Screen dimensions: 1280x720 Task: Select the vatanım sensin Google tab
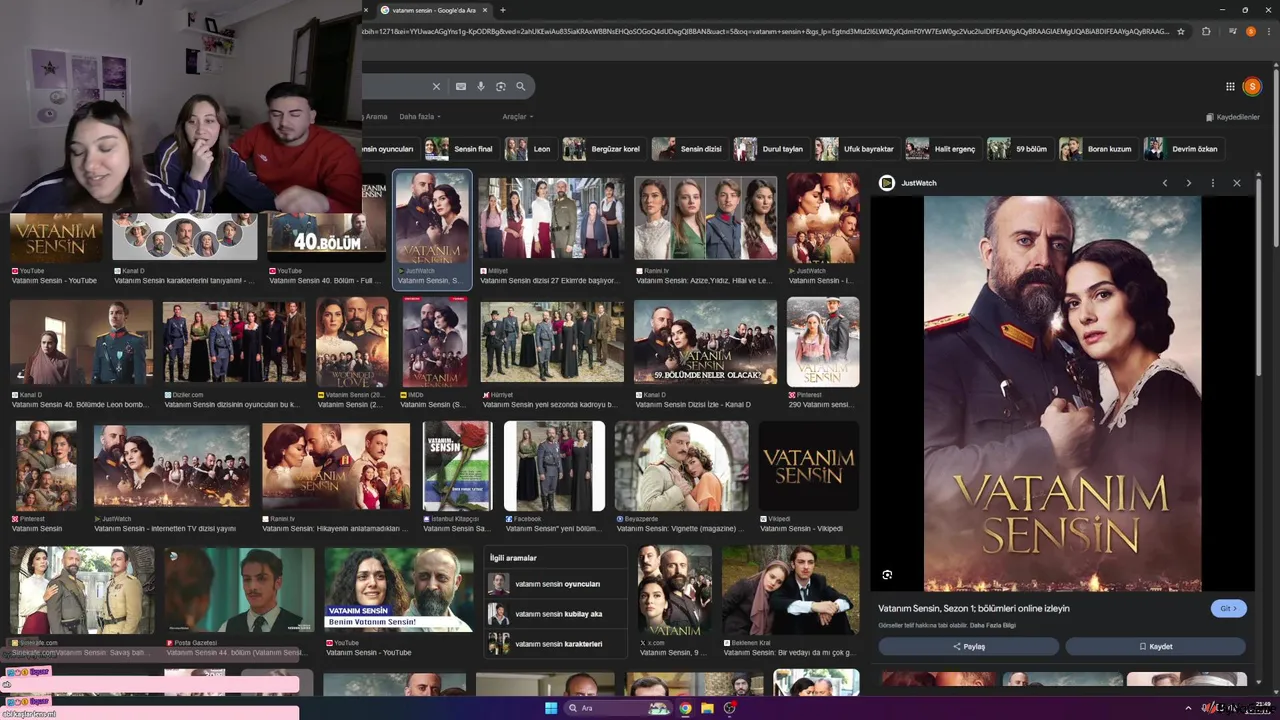(x=434, y=10)
